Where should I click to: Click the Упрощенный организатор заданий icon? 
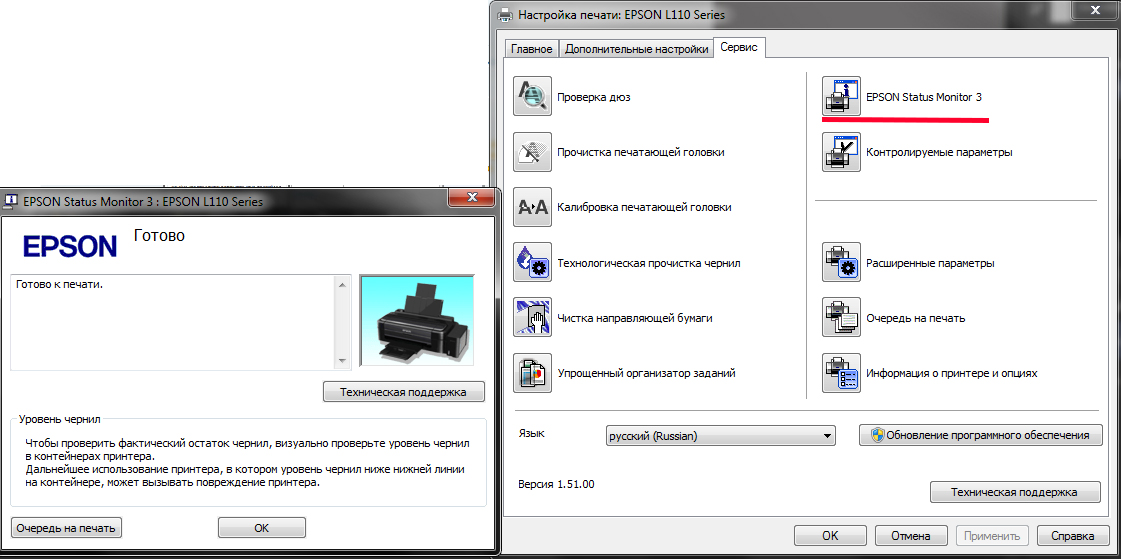[532, 372]
